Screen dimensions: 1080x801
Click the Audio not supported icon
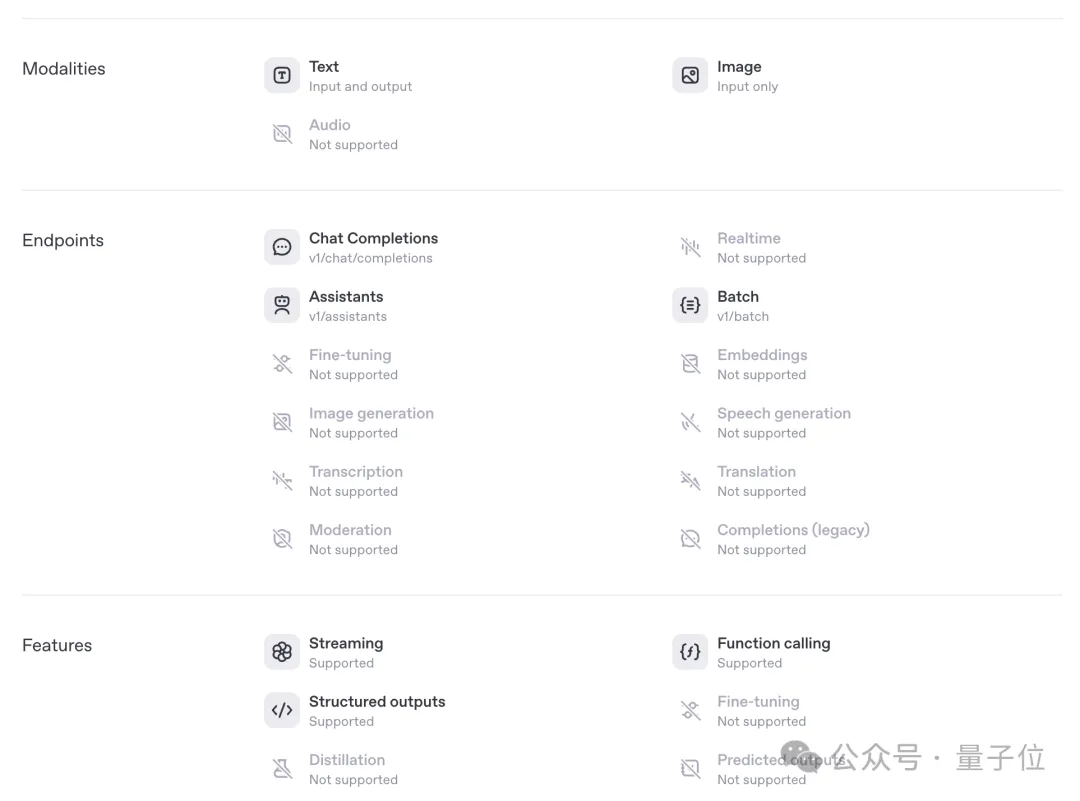[282, 134]
